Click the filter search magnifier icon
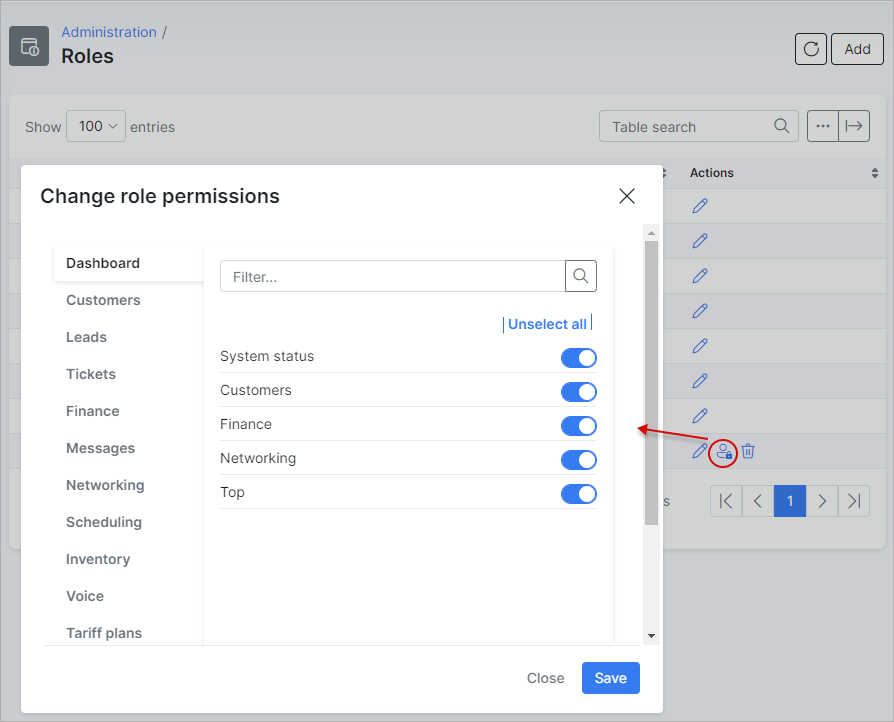Viewport: 894px width, 722px height. pyautogui.click(x=580, y=276)
